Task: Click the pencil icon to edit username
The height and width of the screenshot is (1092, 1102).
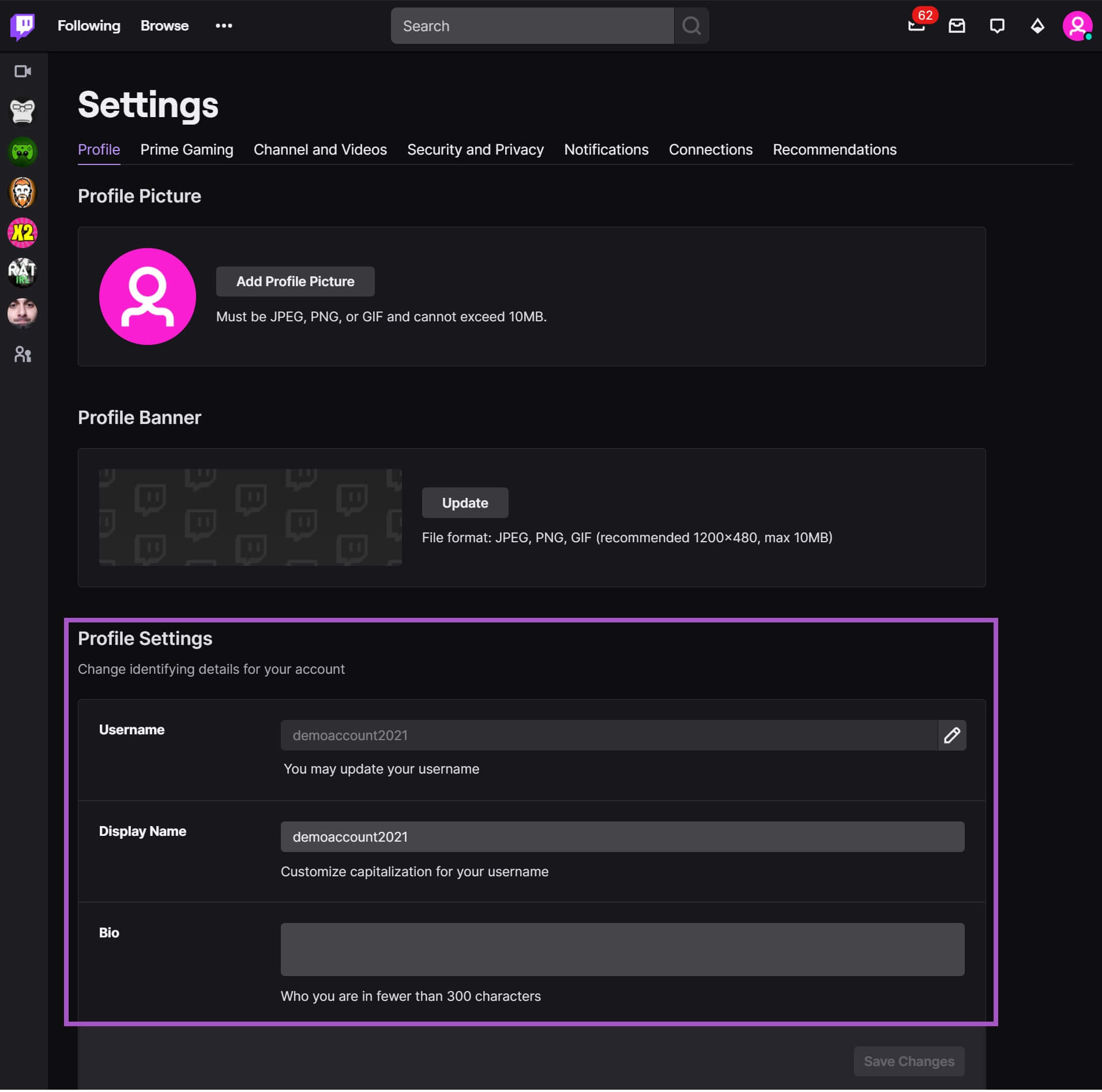Action: (x=951, y=735)
